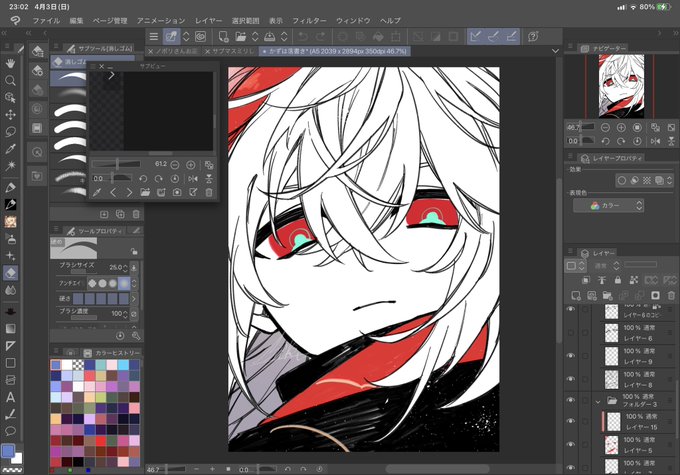
Task: Flip horizontal in the Navigator panel
Action: point(655,141)
